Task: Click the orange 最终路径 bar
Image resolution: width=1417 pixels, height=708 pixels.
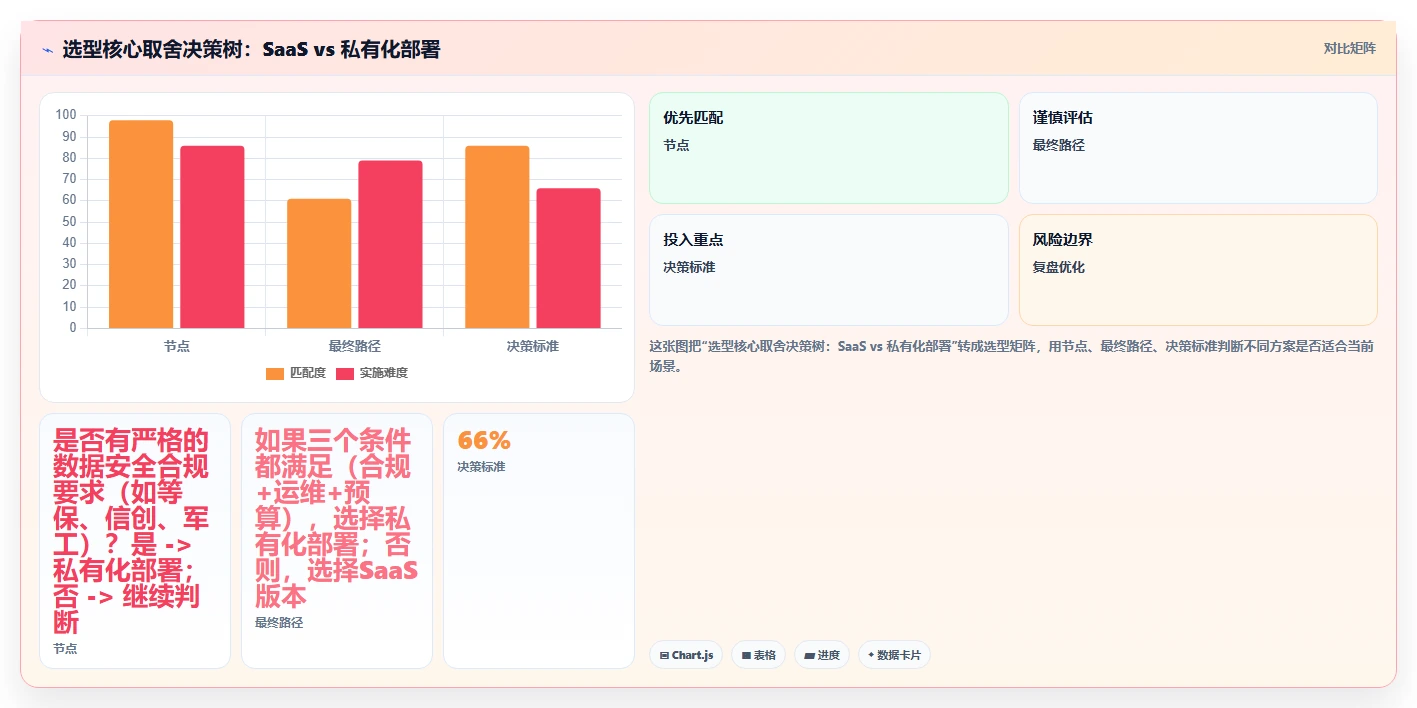Action: coord(319,263)
